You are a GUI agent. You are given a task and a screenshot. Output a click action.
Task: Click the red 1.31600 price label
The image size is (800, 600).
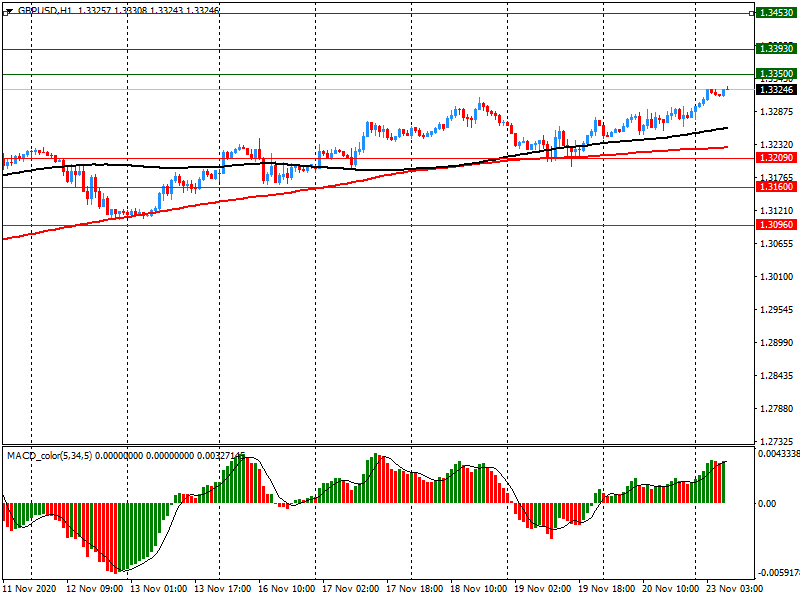[776, 187]
